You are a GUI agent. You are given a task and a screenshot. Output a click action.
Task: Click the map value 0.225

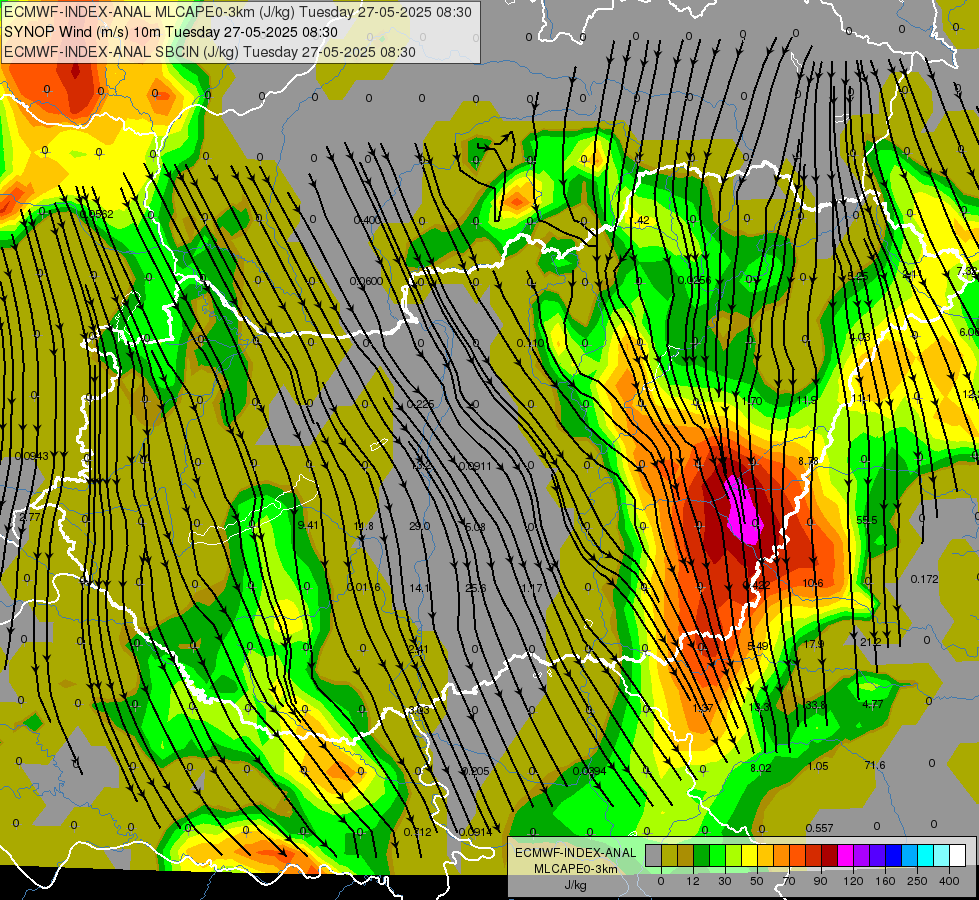coord(420,404)
